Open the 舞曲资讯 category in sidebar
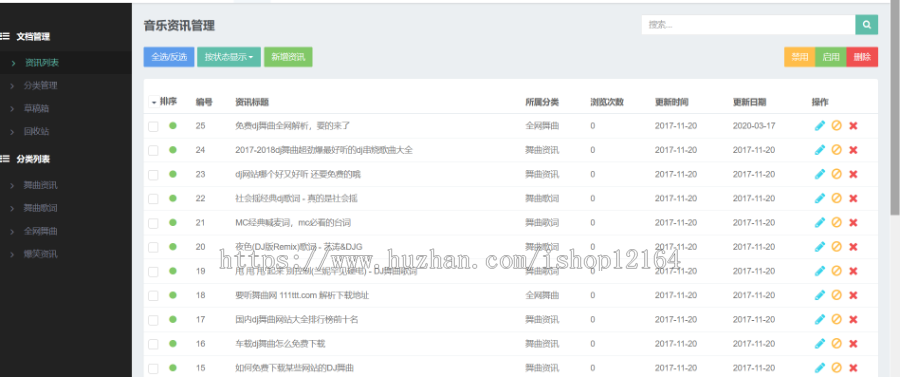Viewport: 900px width, 377px height. pos(40,185)
